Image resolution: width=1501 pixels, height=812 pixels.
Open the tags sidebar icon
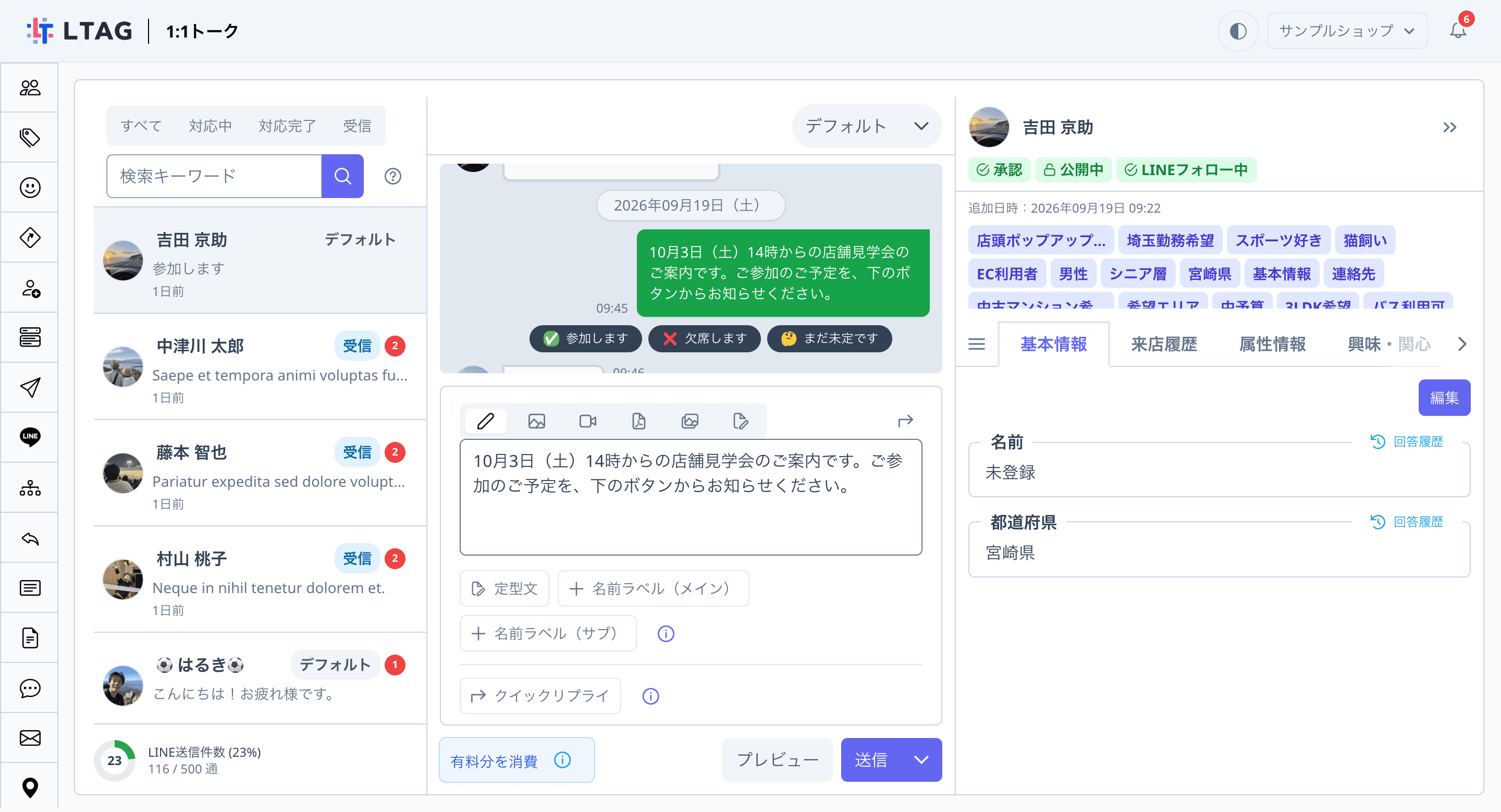coord(30,138)
